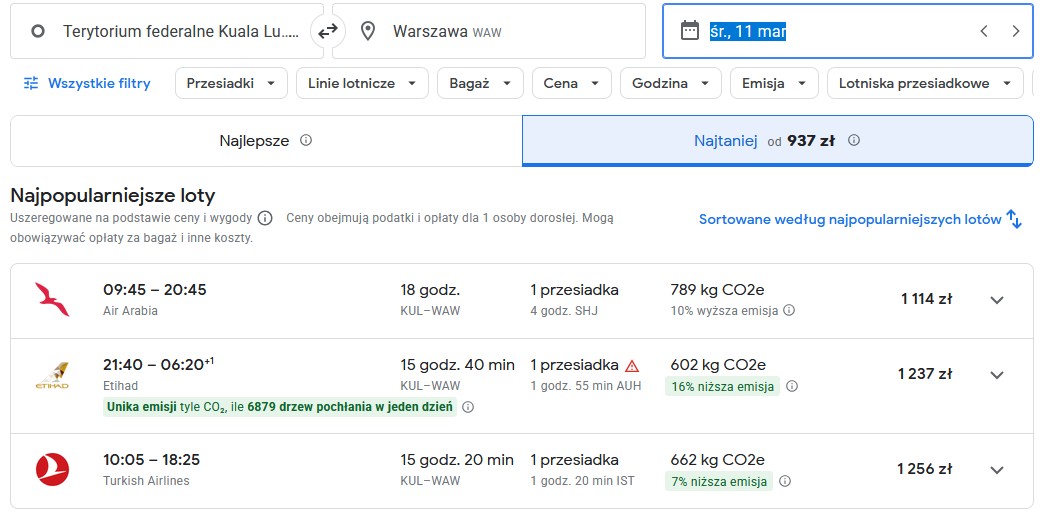The height and width of the screenshot is (527, 1042).
Task: Click the Turkish Airlines logo
Action: point(52,469)
